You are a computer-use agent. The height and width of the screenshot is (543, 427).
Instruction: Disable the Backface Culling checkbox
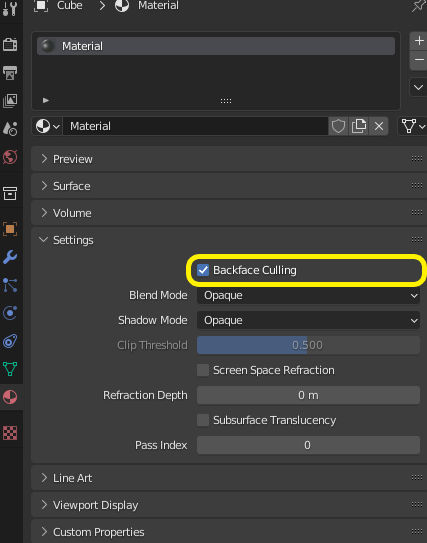coord(203,270)
